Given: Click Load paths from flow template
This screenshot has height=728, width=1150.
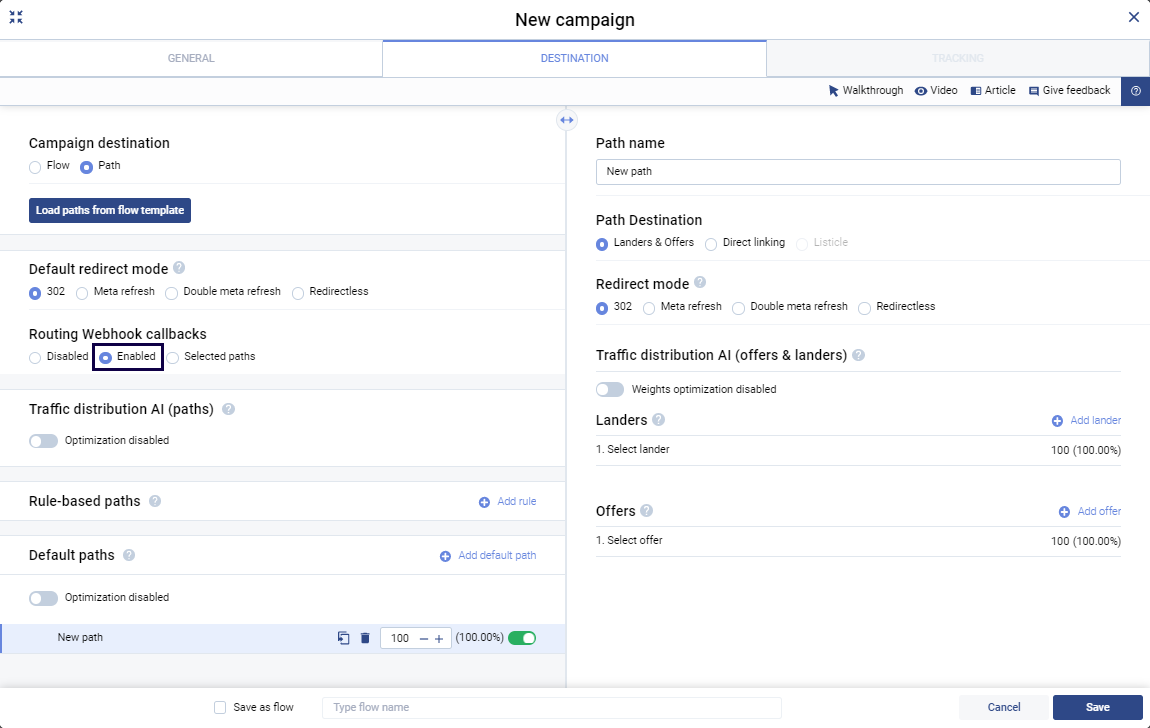Looking at the screenshot, I should click(110, 210).
